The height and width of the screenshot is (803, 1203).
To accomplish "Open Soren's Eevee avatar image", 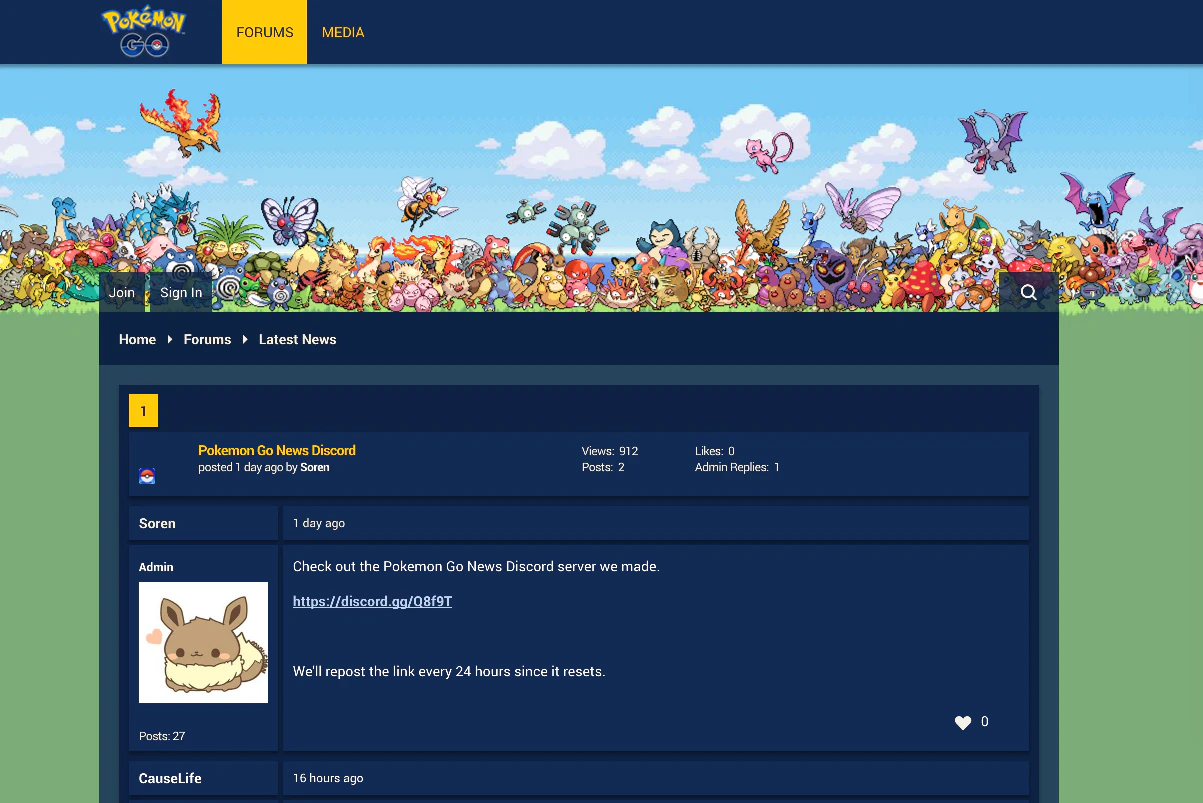I will click(203, 642).
